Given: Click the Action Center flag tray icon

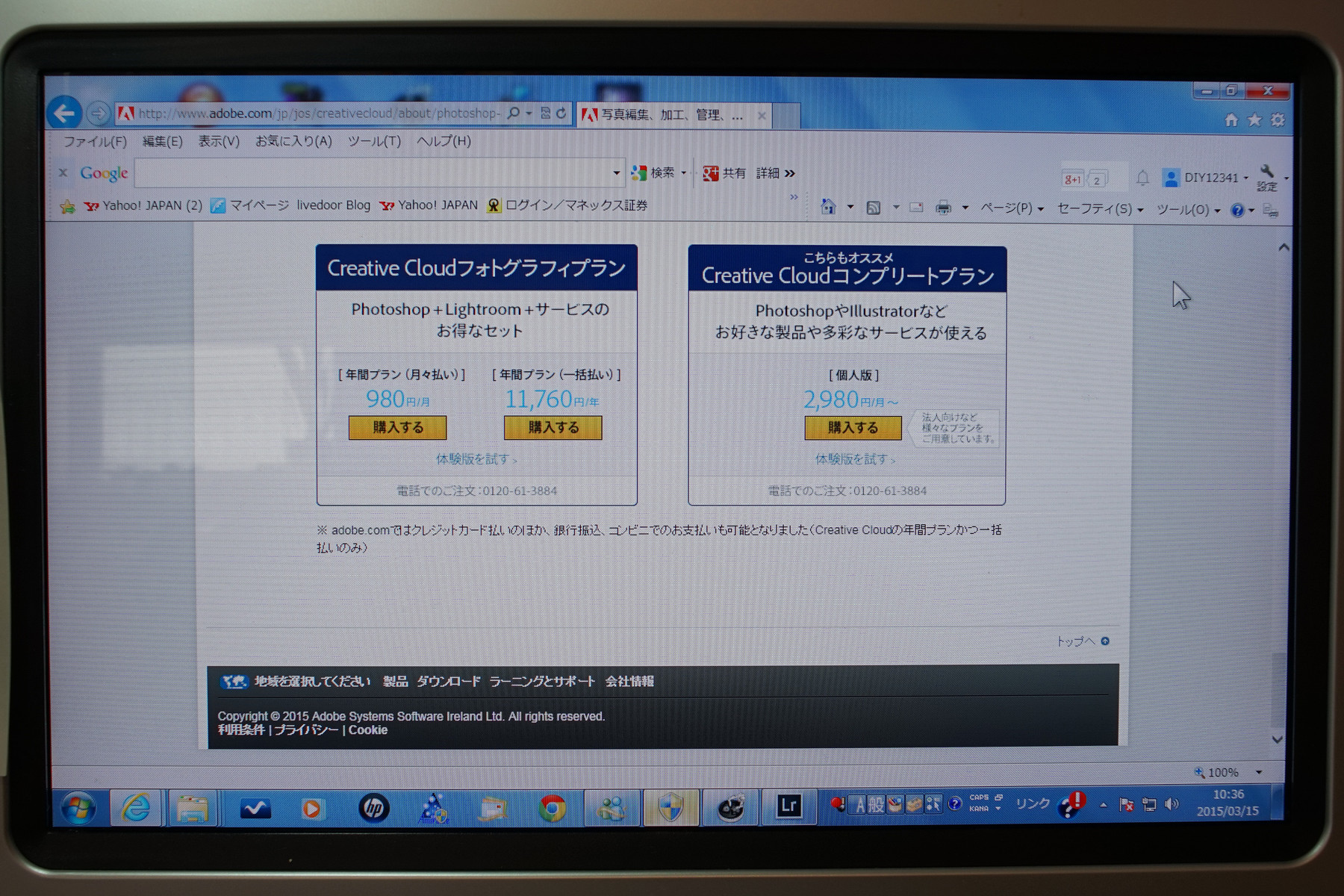Looking at the screenshot, I should (x=1127, y=804).
